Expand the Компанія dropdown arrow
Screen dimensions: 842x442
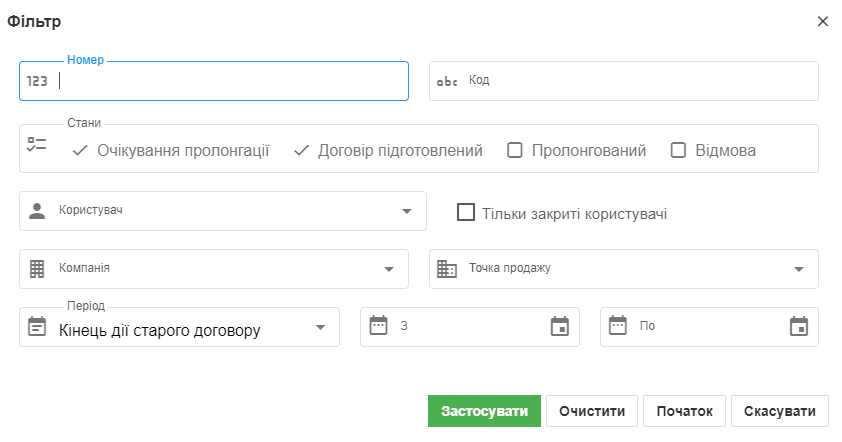[x=389, y=269]
